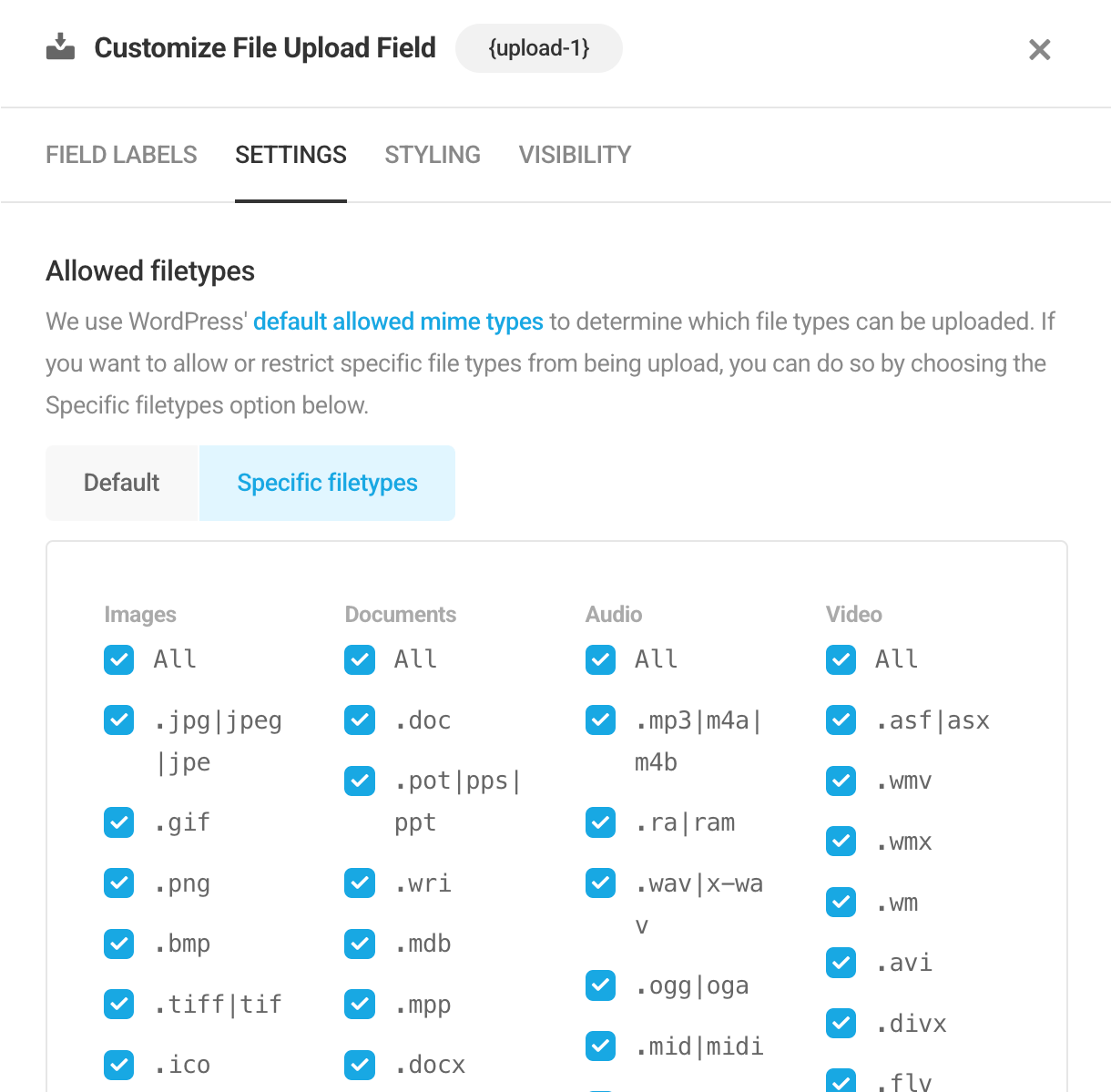The height and width of the screenshot is (1092, 1111).
Task: Select the Settings tab
Action: tap(290, 155)
